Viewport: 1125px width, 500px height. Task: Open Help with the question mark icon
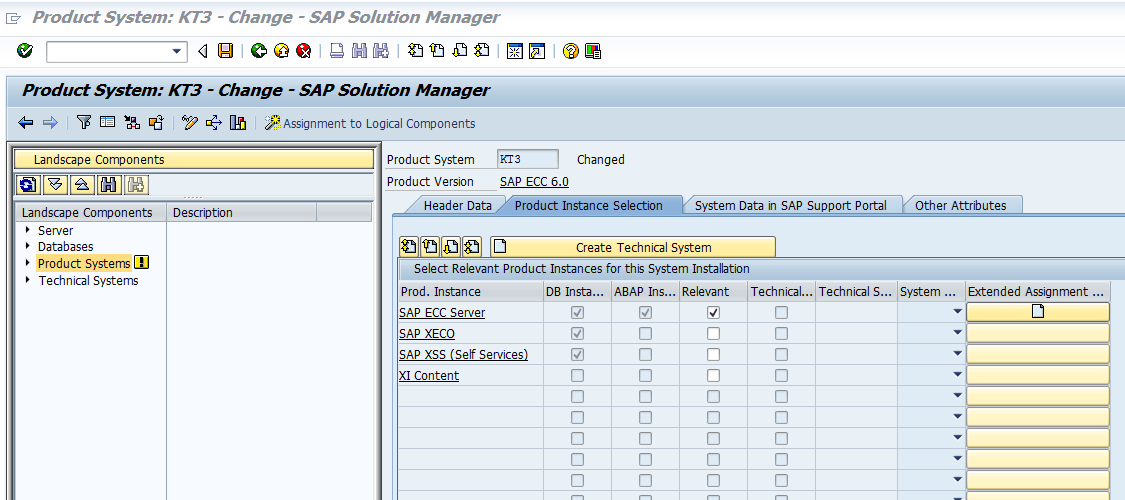(x=571, y=51)
